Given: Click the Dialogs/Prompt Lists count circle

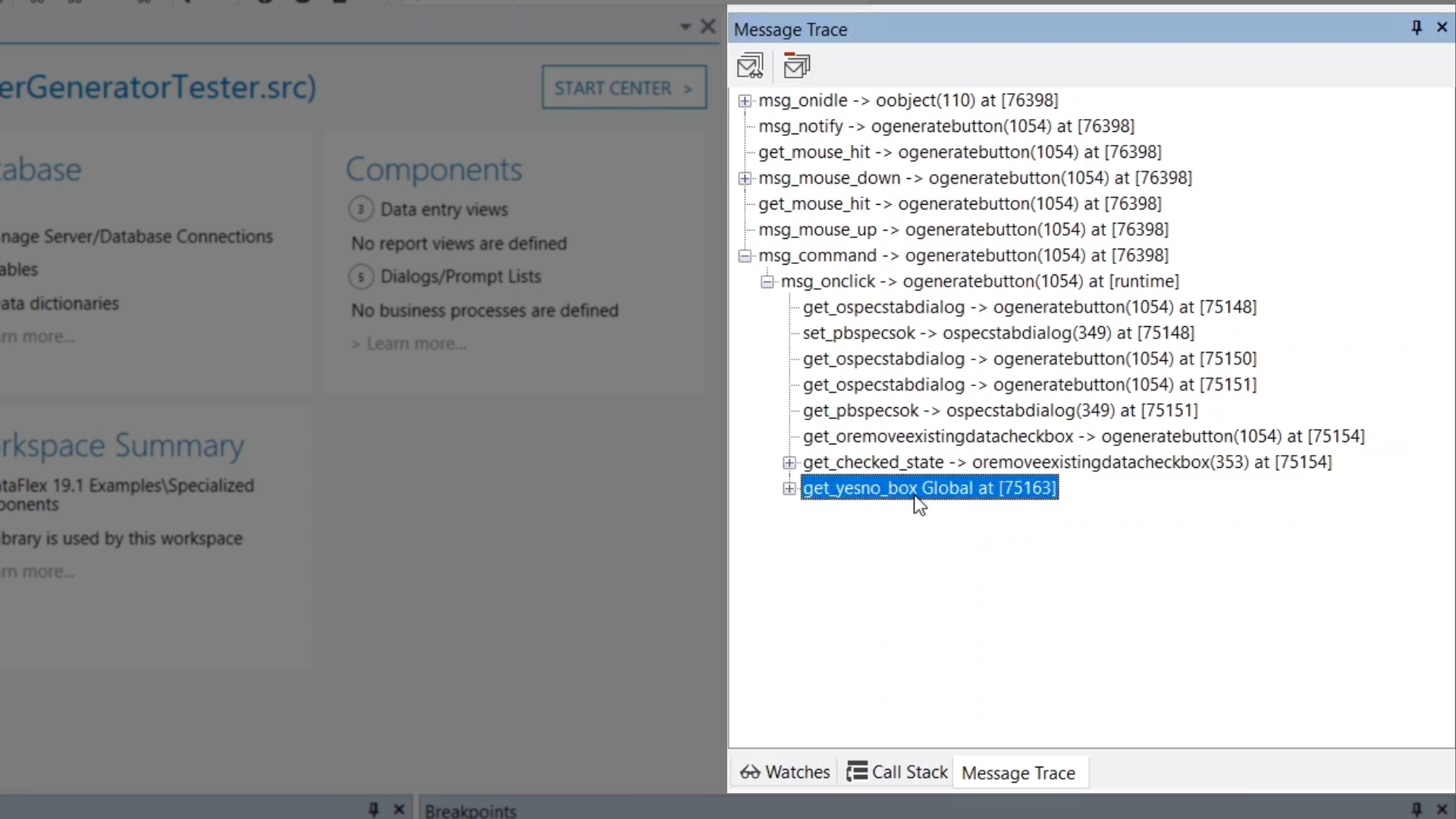Looking at the screenshot, I should pos(361,277).
